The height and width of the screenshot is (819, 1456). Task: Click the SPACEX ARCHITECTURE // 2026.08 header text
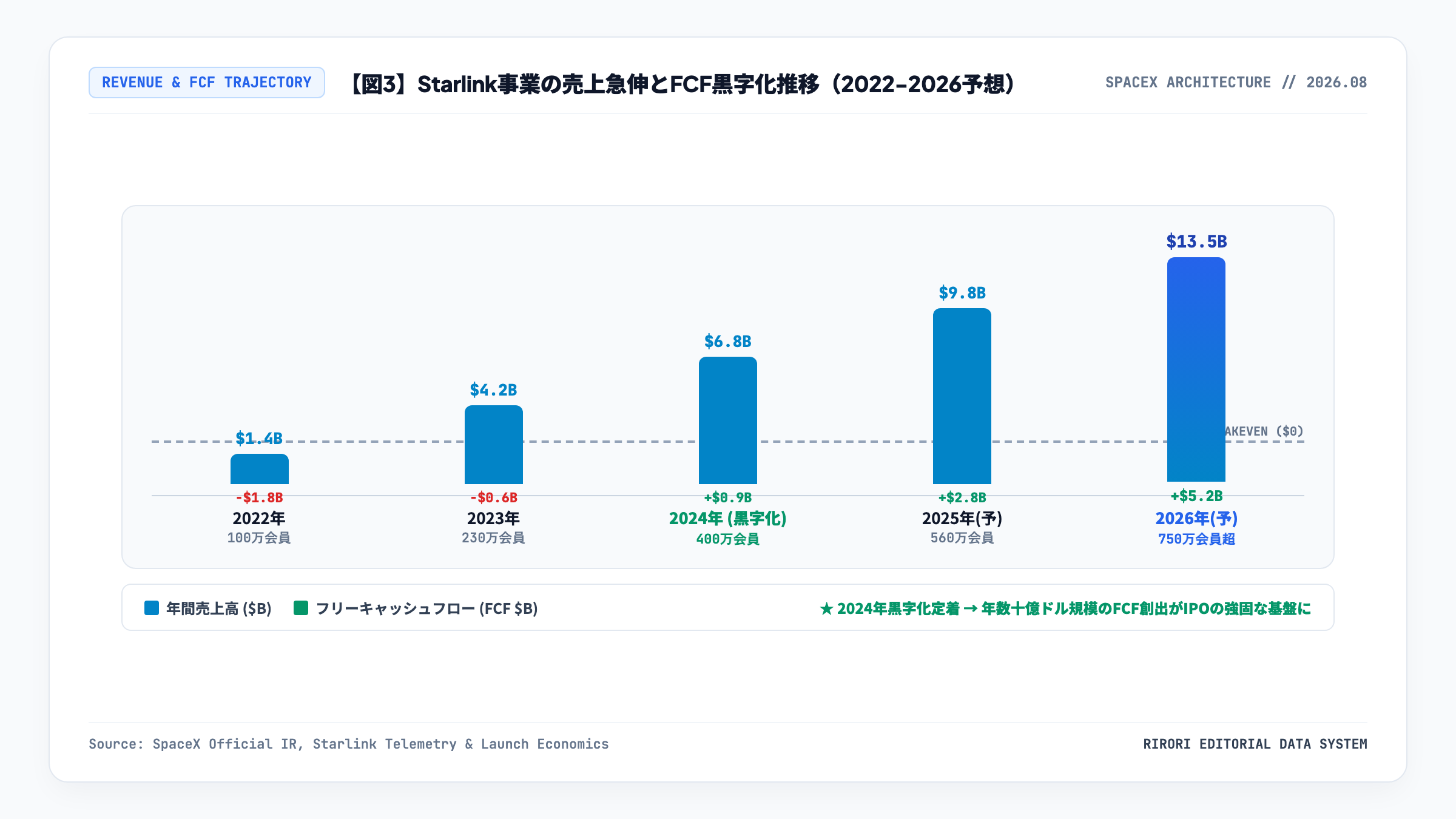click(1236, 83)
